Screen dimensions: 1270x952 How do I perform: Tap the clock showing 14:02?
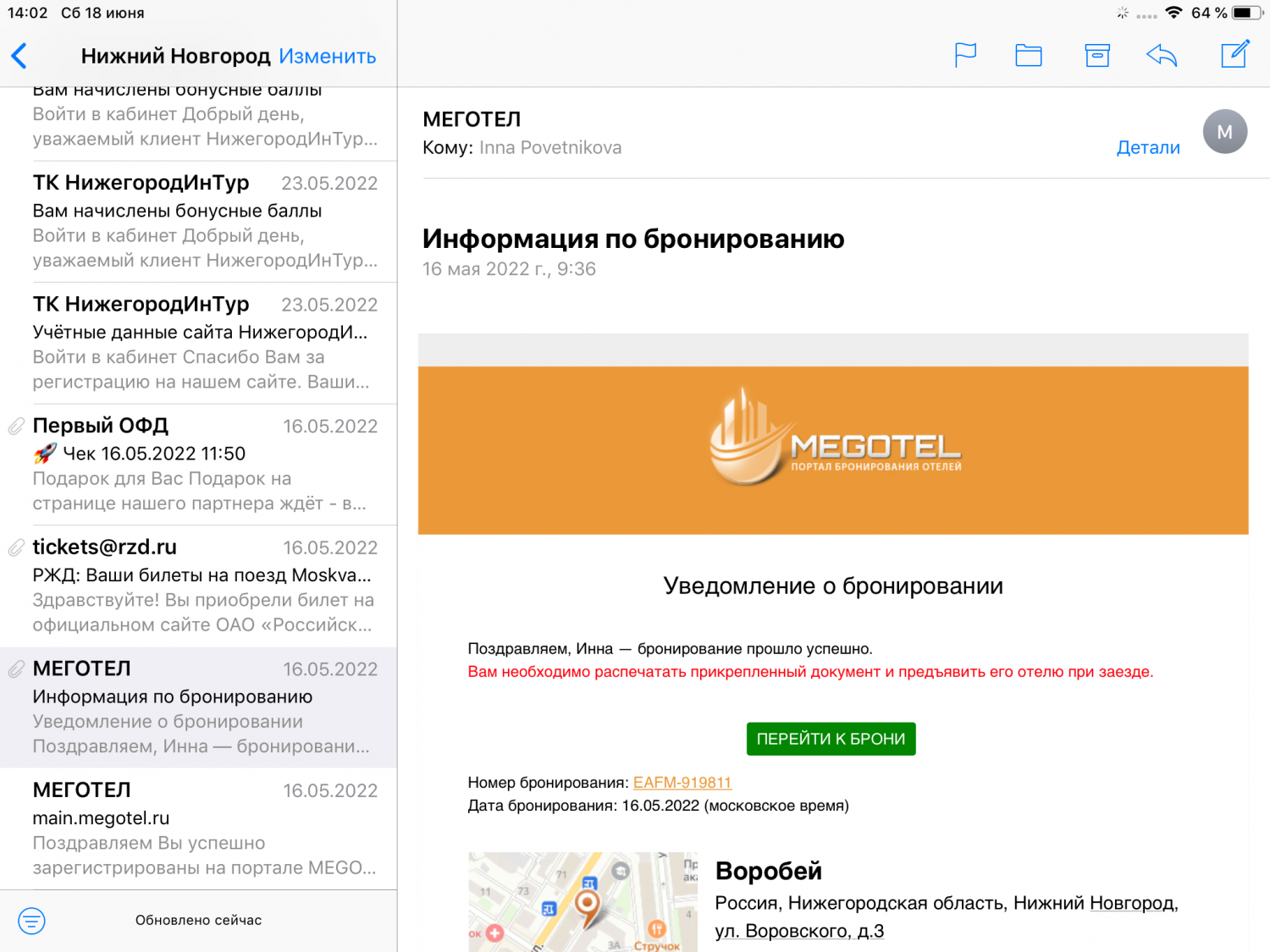[27, 13]
